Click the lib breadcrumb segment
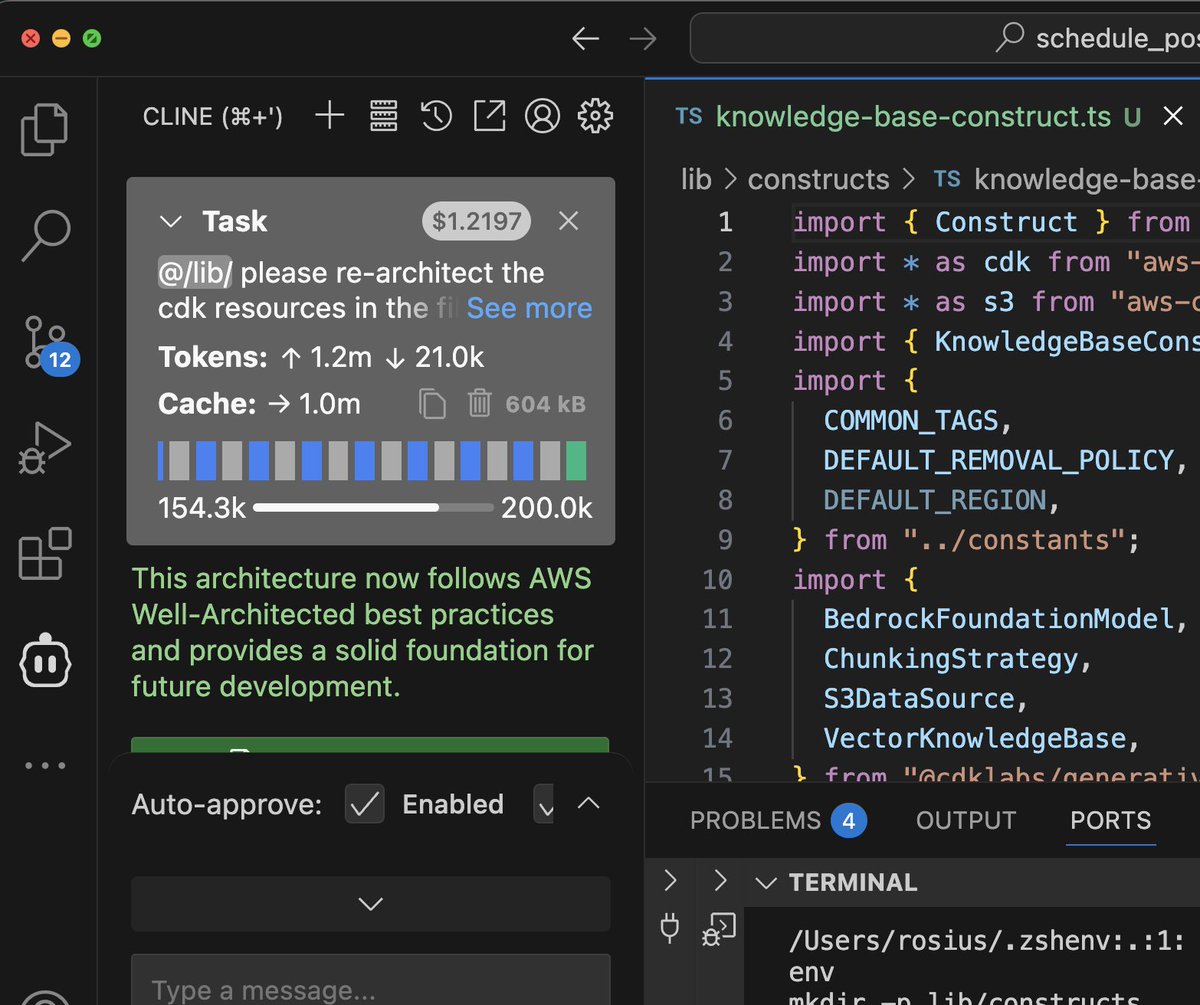 pos(696,179)
